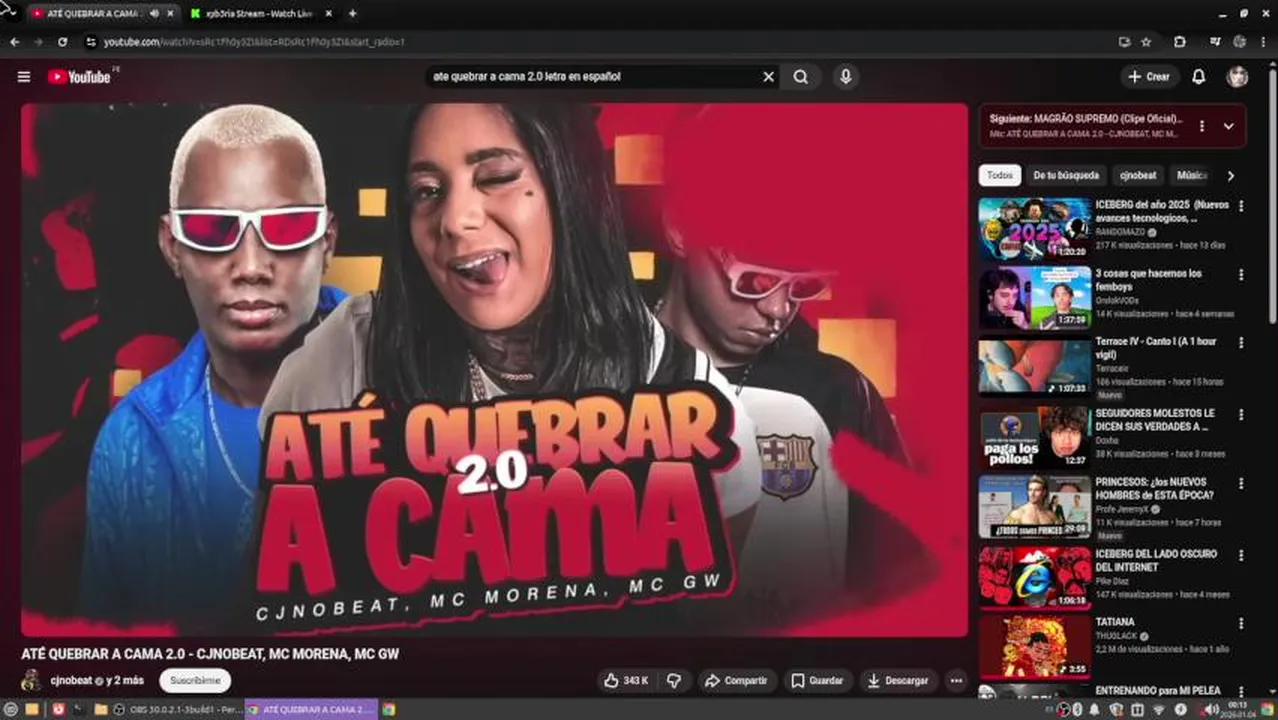Open the Crear button
Screen dimensions: 1278x720
[x=1148, y=77]
